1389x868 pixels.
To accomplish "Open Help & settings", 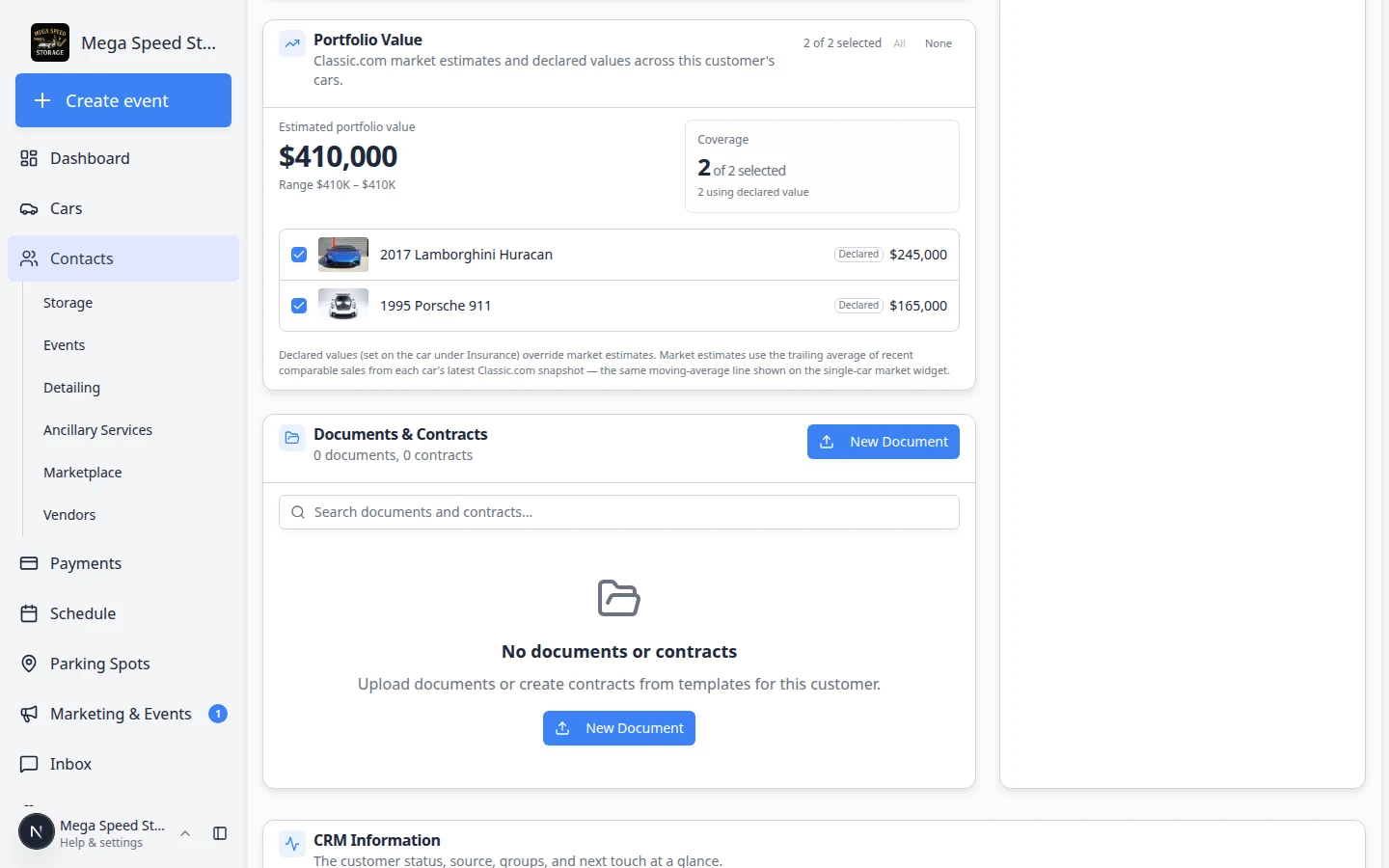I will point(101,843).
